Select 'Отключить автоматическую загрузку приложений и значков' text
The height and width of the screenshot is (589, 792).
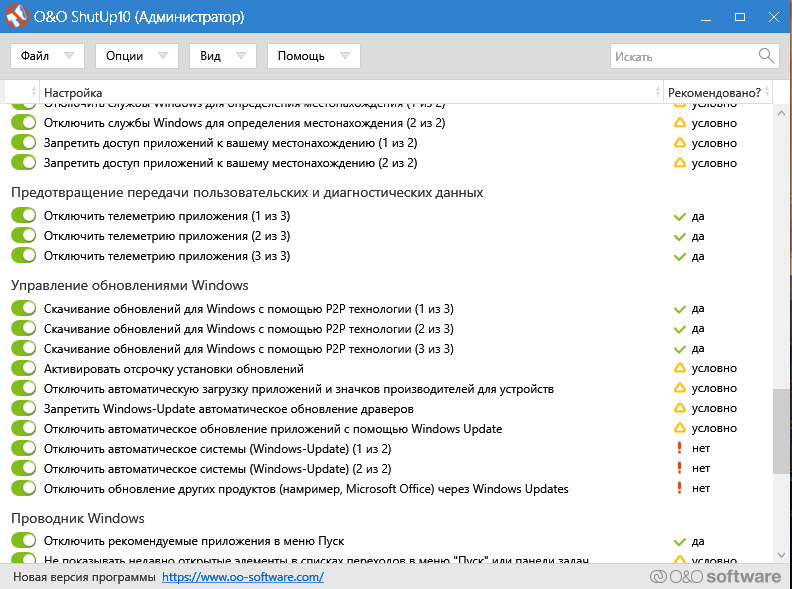pyautogui.click(x=299, y=389)
